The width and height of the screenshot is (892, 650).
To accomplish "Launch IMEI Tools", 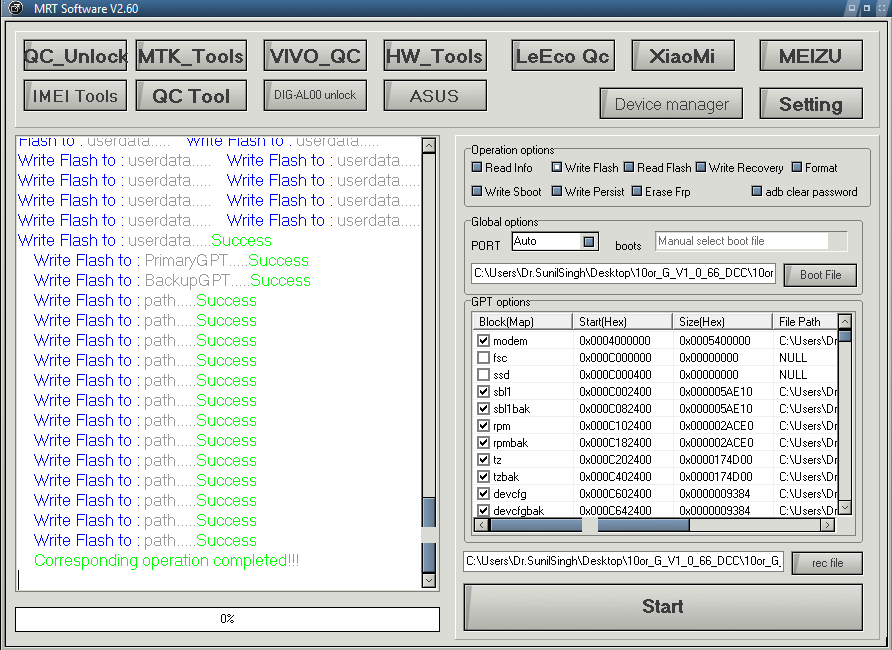I will click(x=75, y=96).
